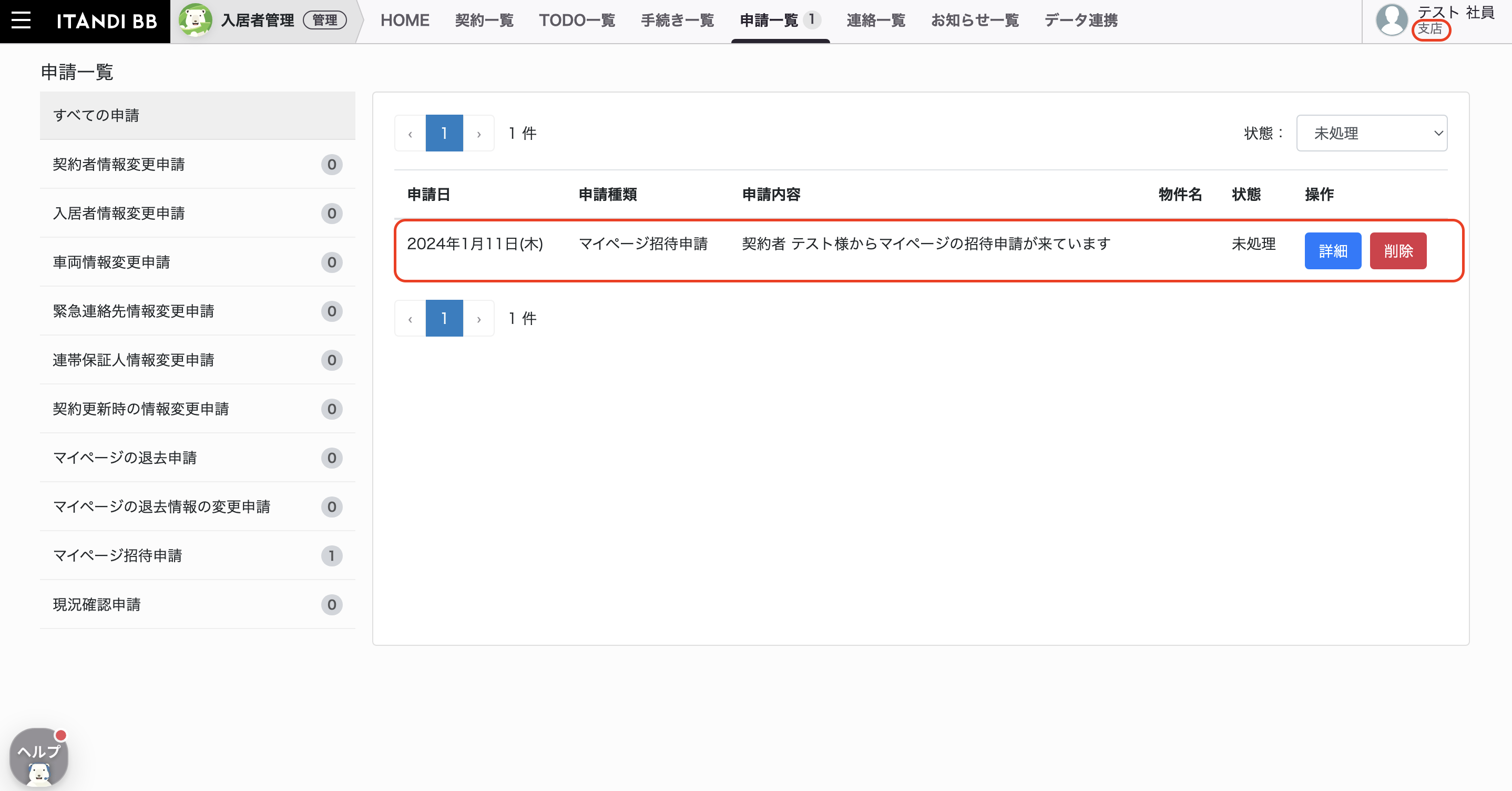Select 契約更新時の情報変更申請 filter
This screenshot has width=1512, height=791.
click(197, 409)
